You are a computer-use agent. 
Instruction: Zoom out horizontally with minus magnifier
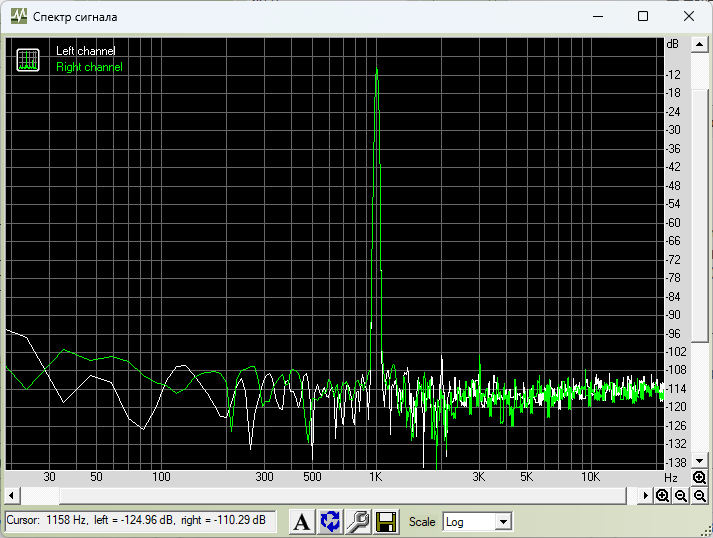click(681, 495)
